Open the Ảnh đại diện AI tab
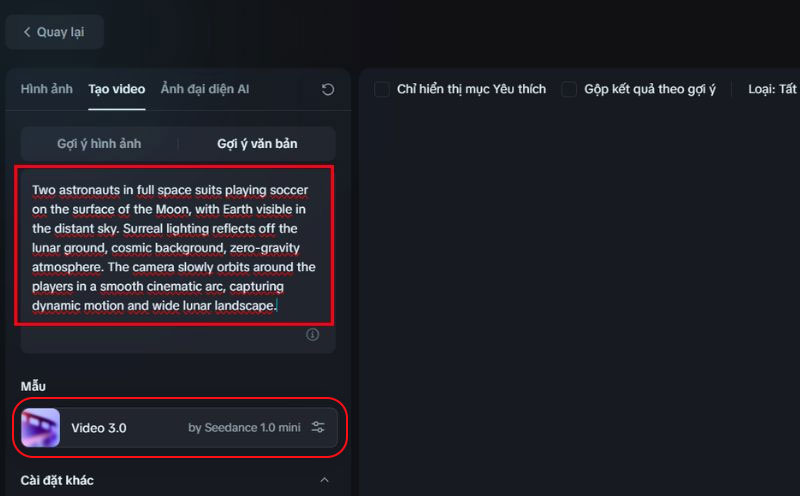Viewport: 800px width, 496px height. pos(205,89)
